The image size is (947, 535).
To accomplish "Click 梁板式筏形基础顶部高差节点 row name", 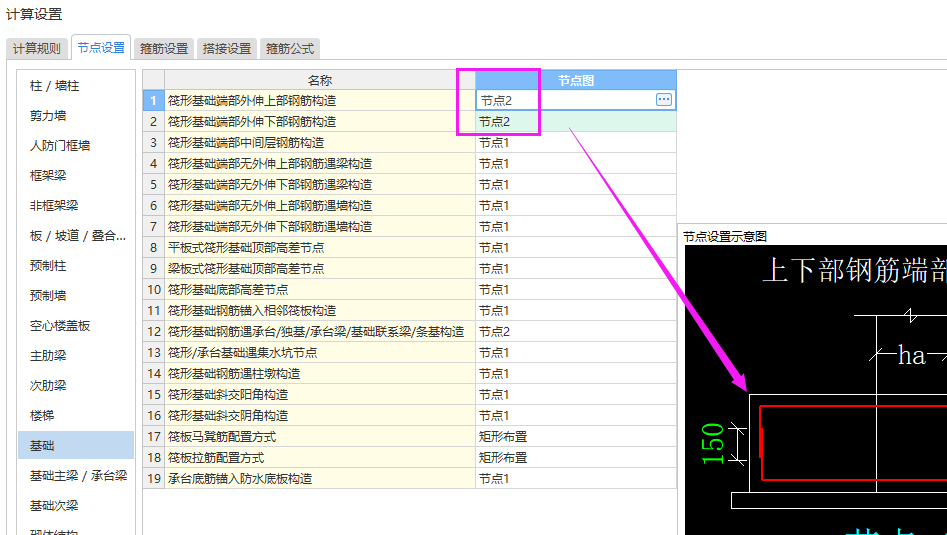I will [x=319, y=268].
